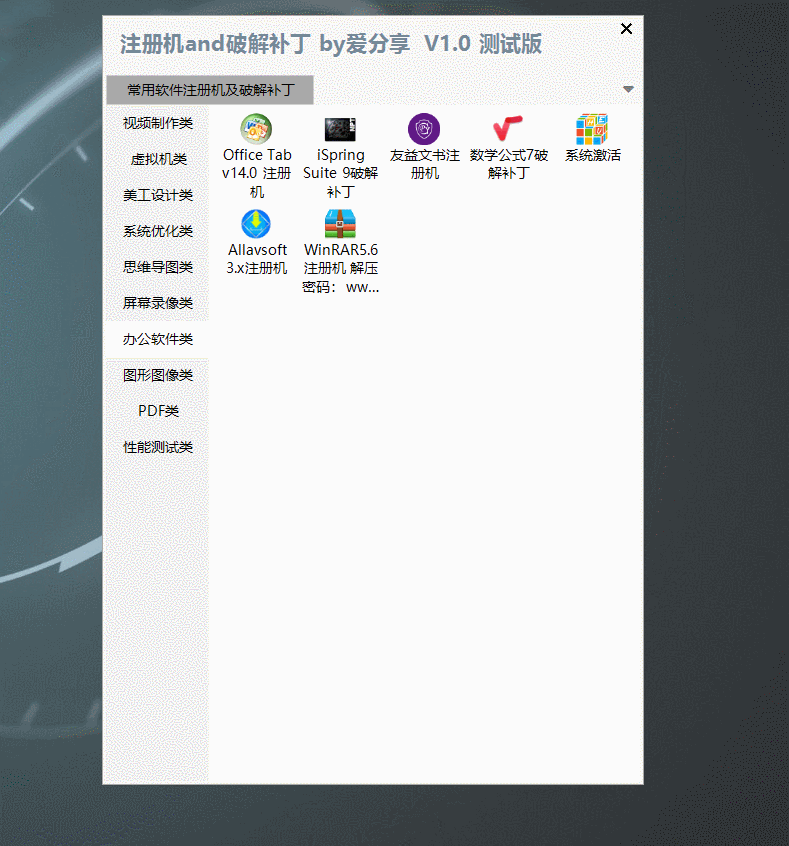
Task: Open the PDF类 category
Action: [158, 411]
